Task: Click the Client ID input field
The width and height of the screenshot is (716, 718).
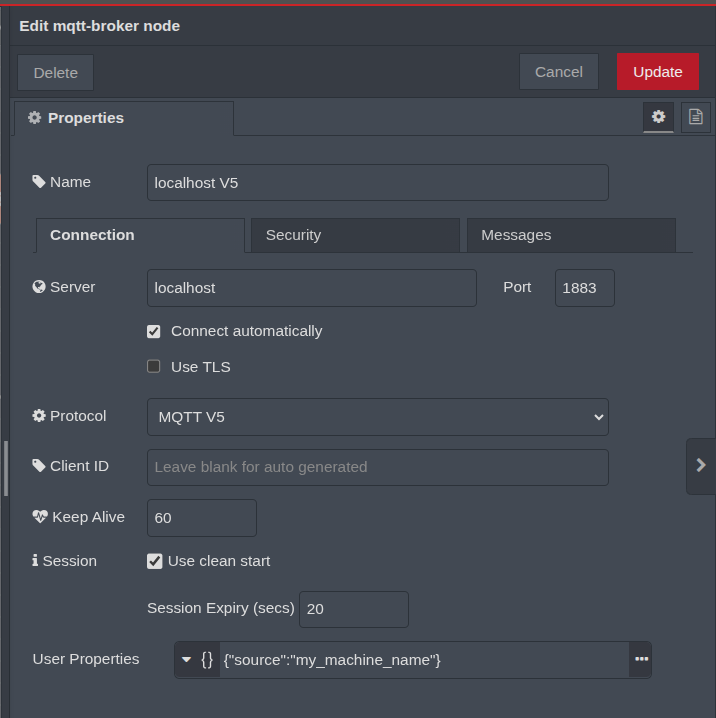Action: click(377, 467)
